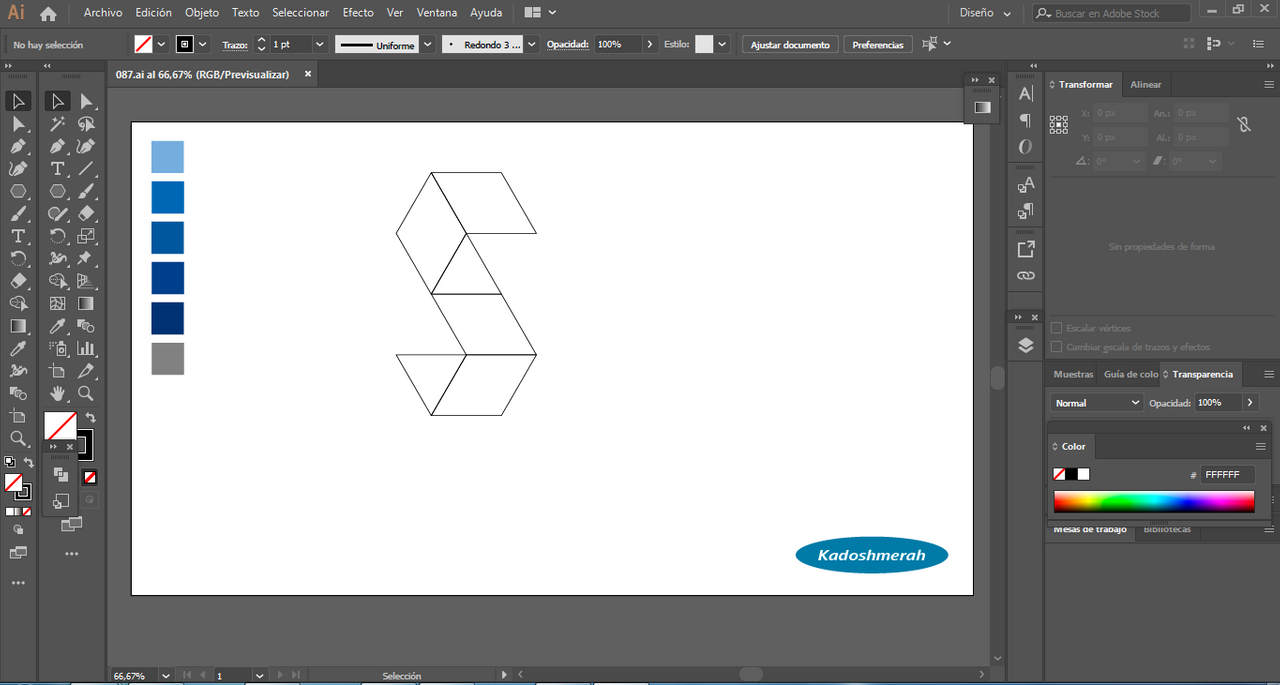This screenshot has width=1280, height=685.
Task: Open the Paragraph panel icon
Action: (x=1026, y=120)
